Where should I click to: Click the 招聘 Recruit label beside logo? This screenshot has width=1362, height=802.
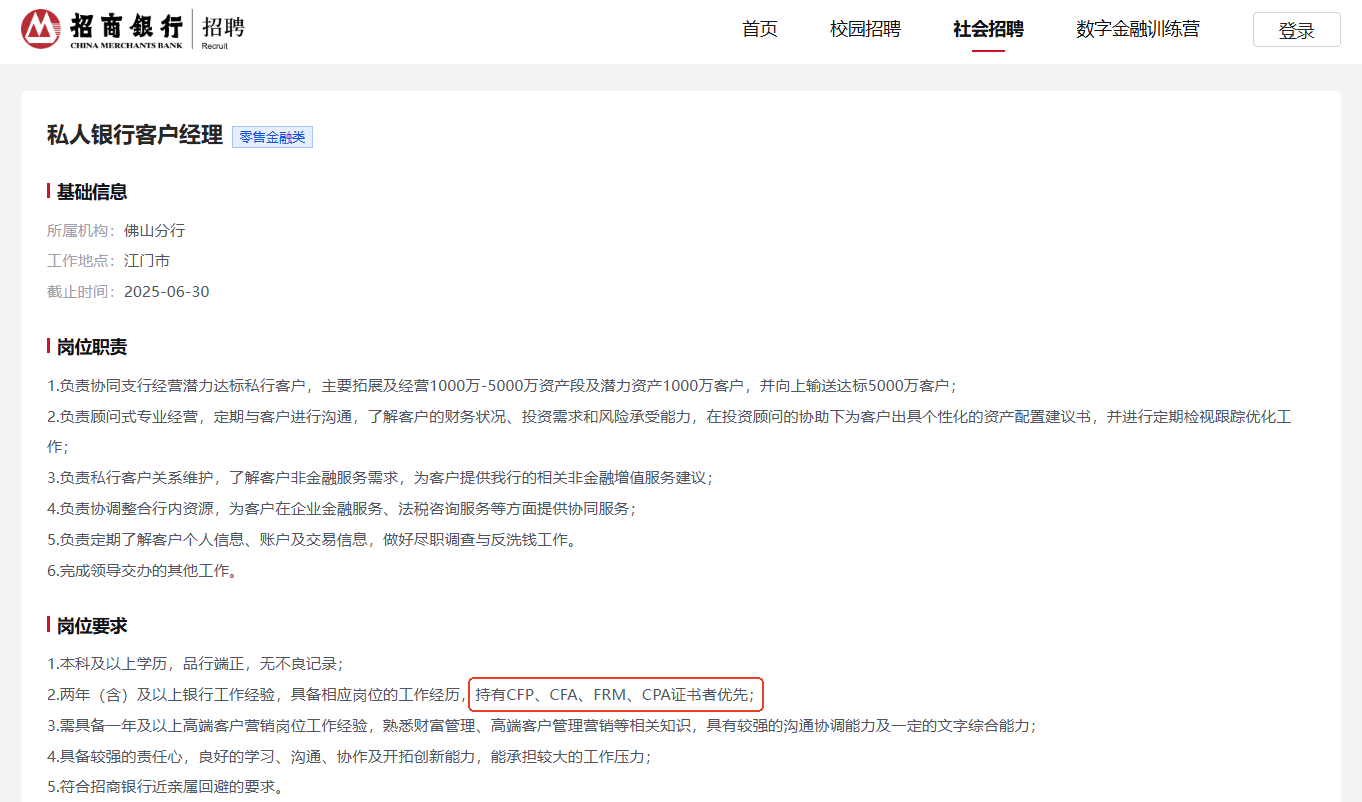(222, 30)
